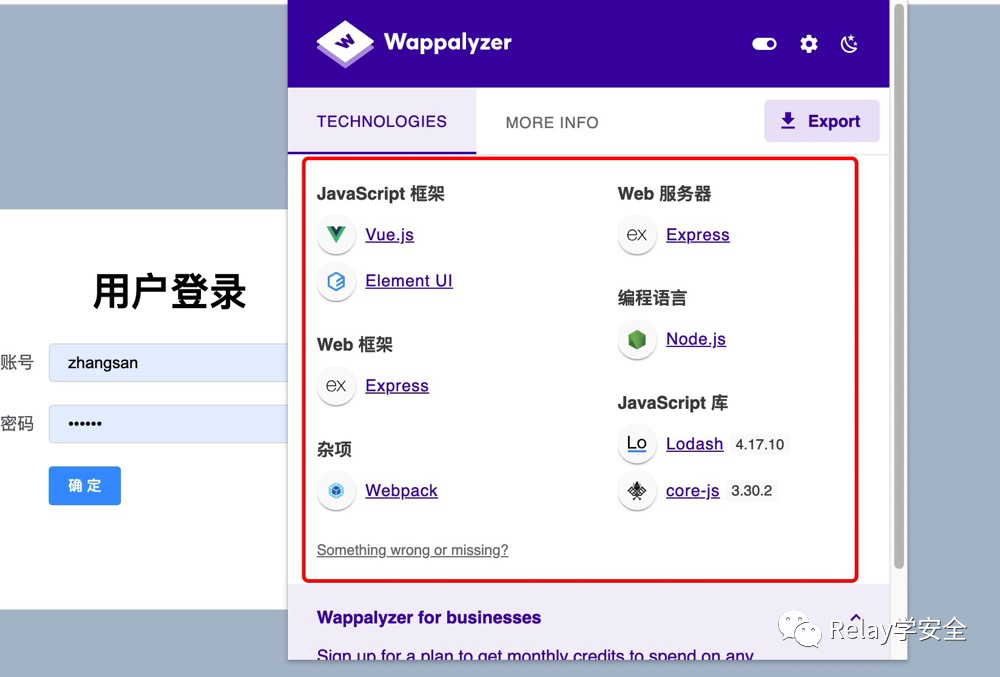The image size is (1000, 677).
Task: Open Express link under Web 框架
Action: tap(397, 386)
